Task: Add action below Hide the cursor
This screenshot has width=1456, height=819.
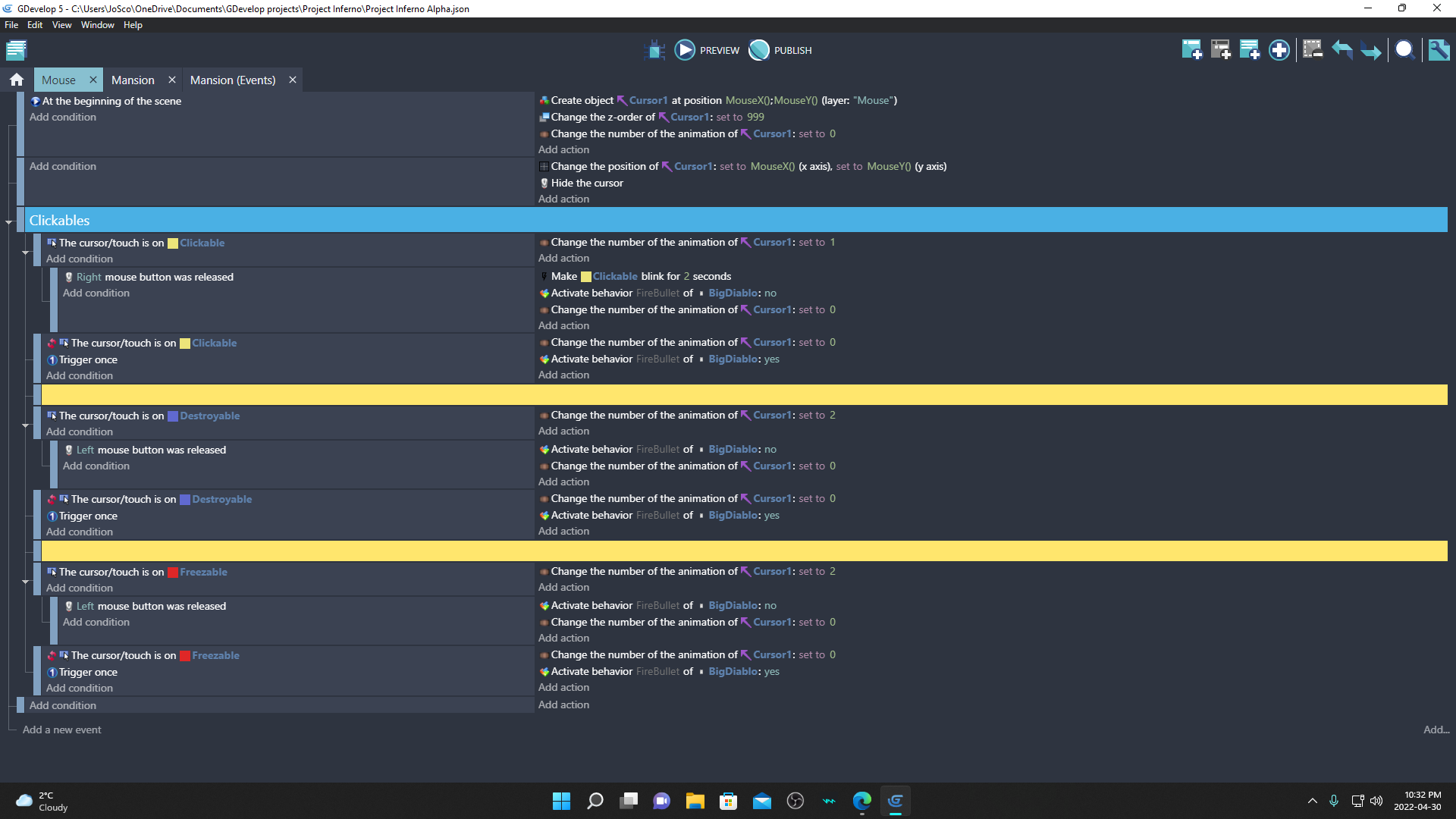Action: 563,199
